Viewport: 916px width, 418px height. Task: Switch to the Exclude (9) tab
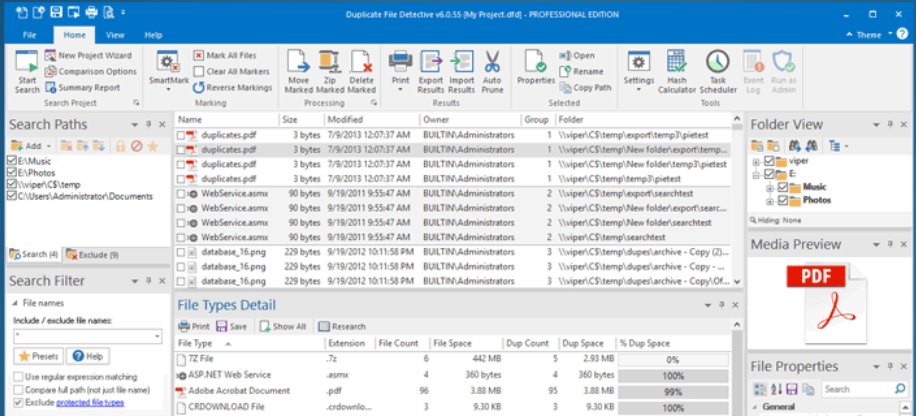pos(92,255)
